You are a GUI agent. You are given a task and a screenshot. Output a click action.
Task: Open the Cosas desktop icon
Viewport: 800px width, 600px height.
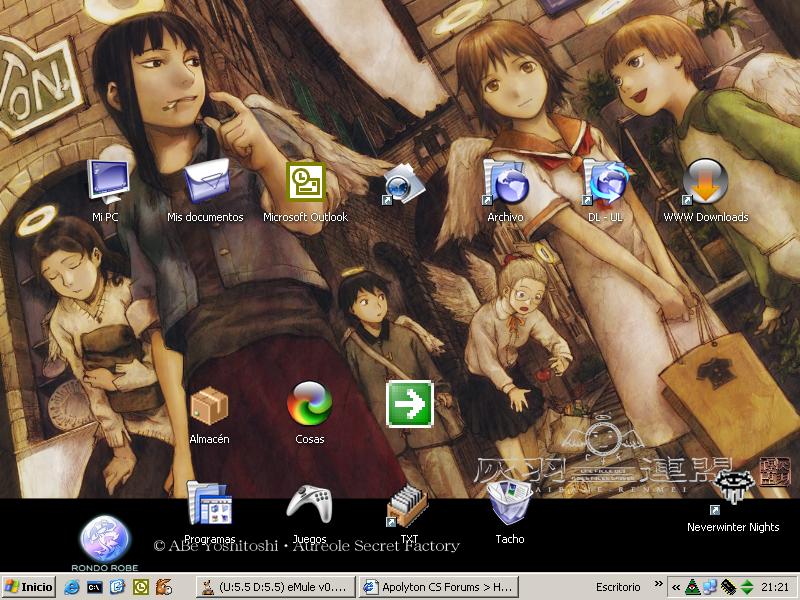click(309, 405)
